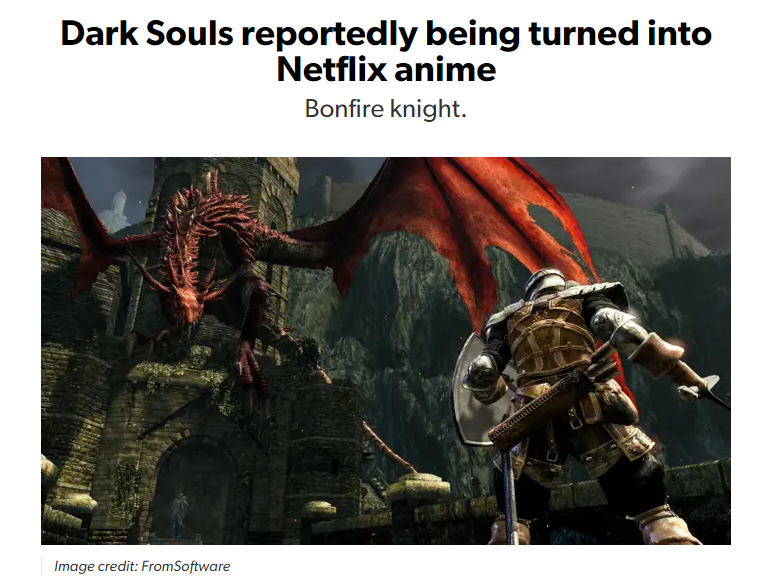Click the knight's helmet

547,285
